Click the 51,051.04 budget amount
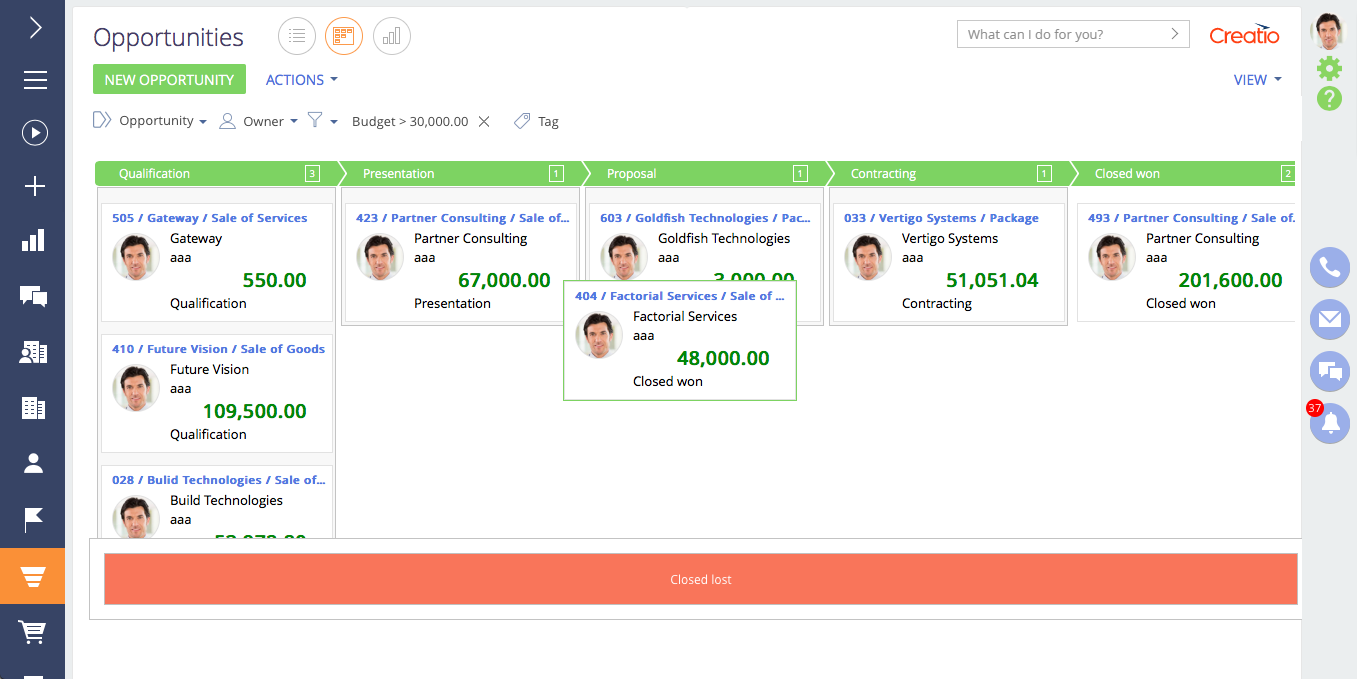Viewport: 1357px width, 679px height. tap(993, 280)
